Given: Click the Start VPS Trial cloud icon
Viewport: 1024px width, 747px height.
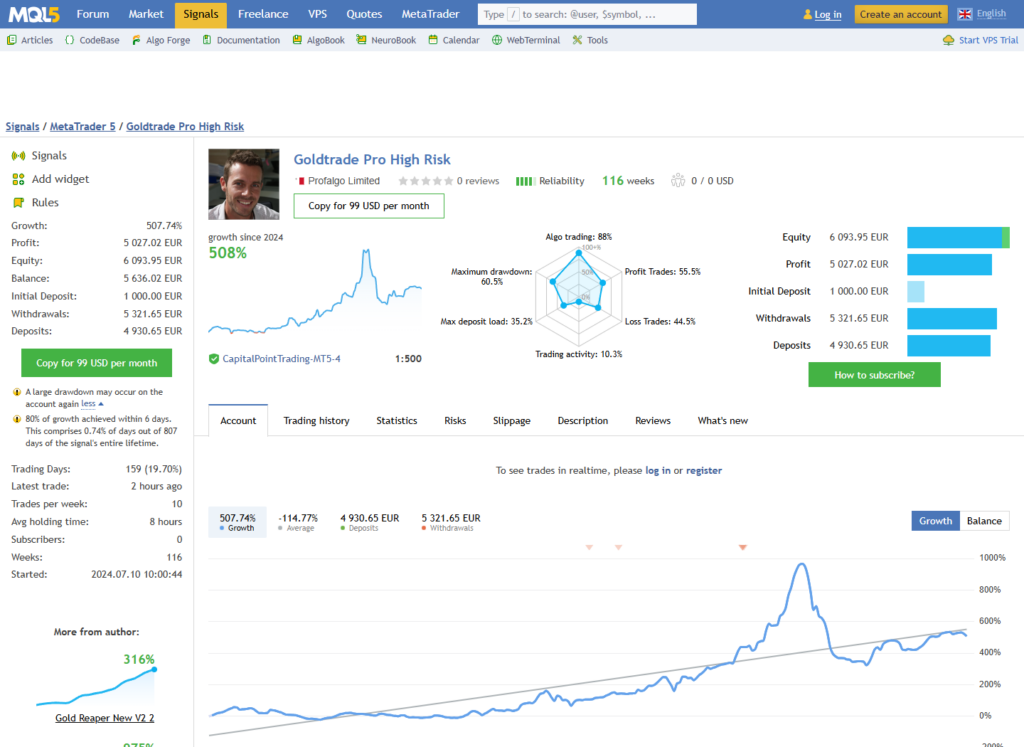Looking at the screenshot, I should 948,40.
